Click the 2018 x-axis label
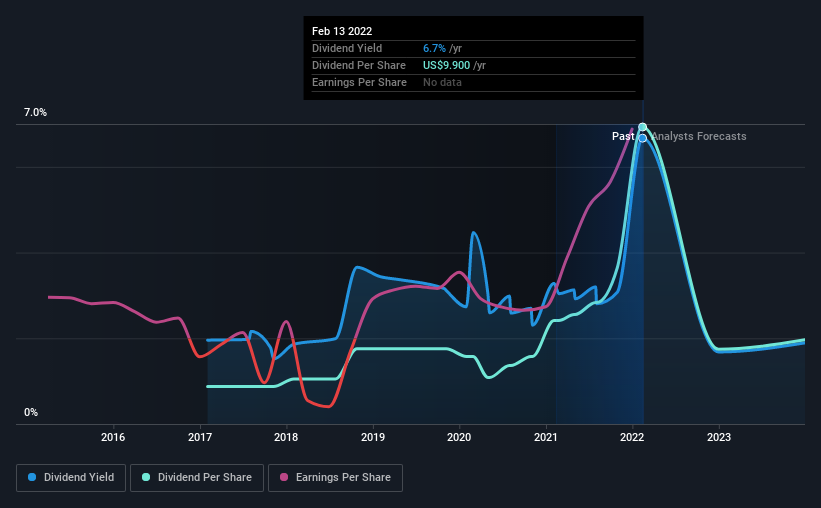 coord(286,437)
